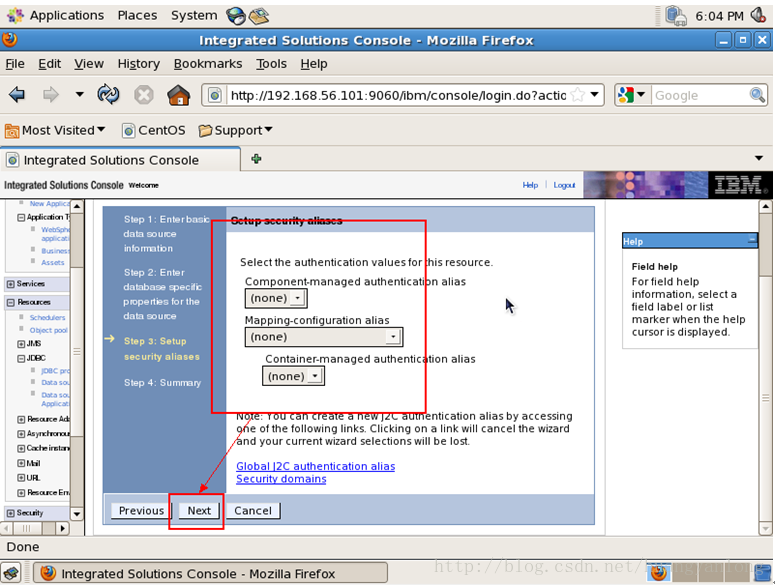Click the browser Forward arrow
The height and width of the screenshot is (586, 775).
click(50, 94)
